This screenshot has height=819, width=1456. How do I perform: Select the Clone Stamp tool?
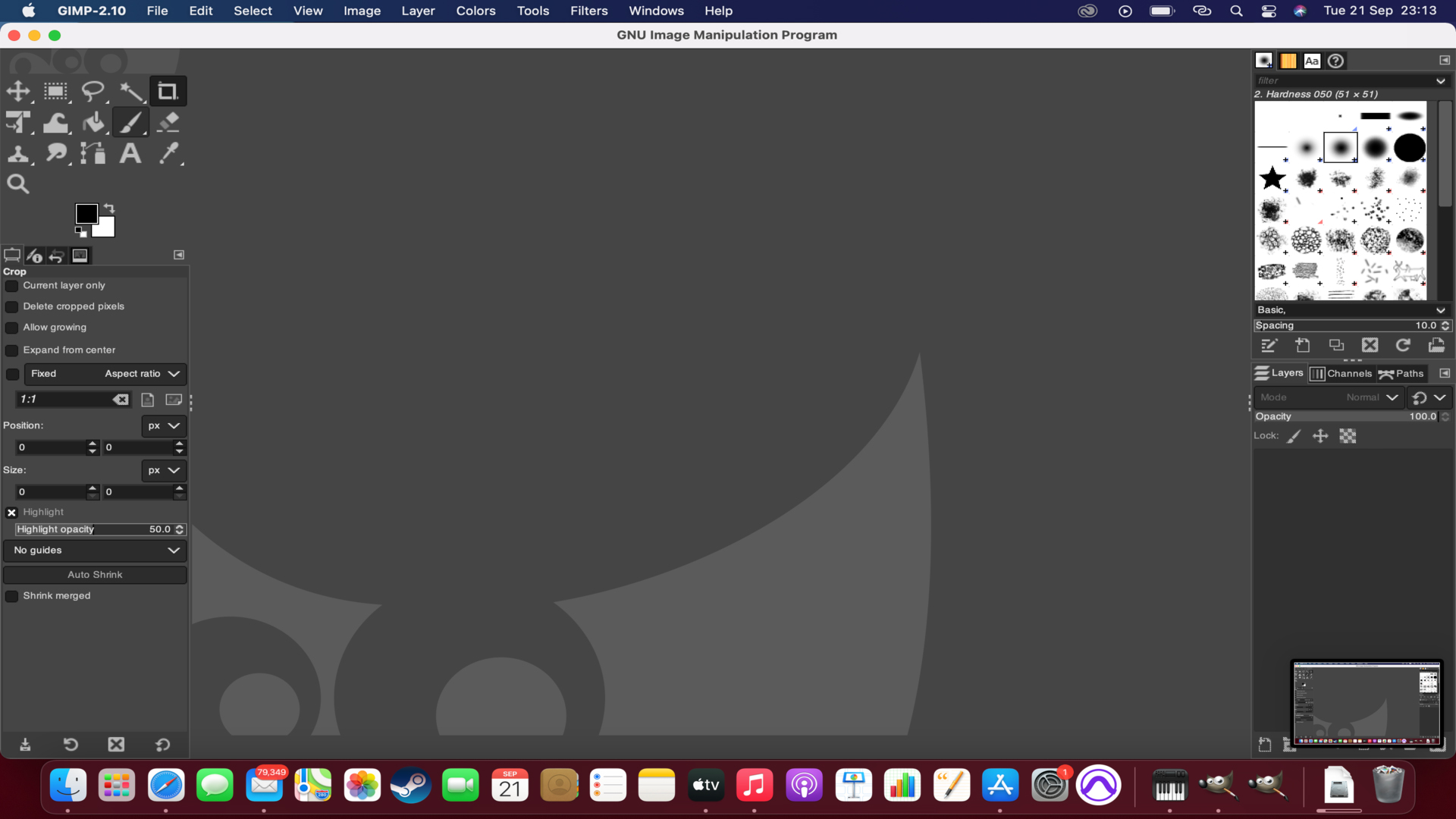(x=18, y=153)
